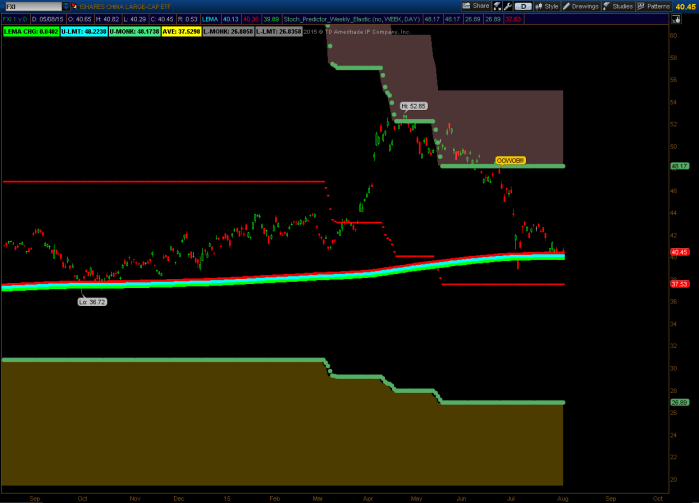Click the yellow OOWOBII chart label
This screenshot has height=503, width=699.
510,160
